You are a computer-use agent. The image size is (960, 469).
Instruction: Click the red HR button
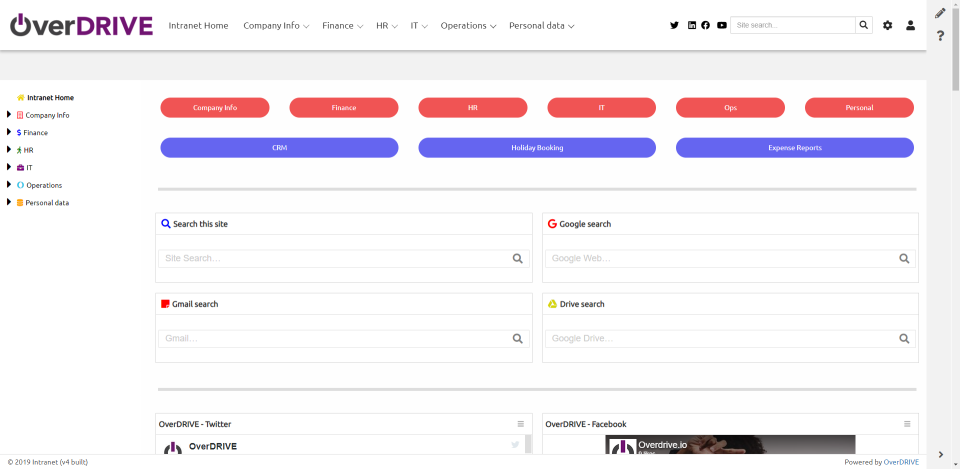point(473,108)
